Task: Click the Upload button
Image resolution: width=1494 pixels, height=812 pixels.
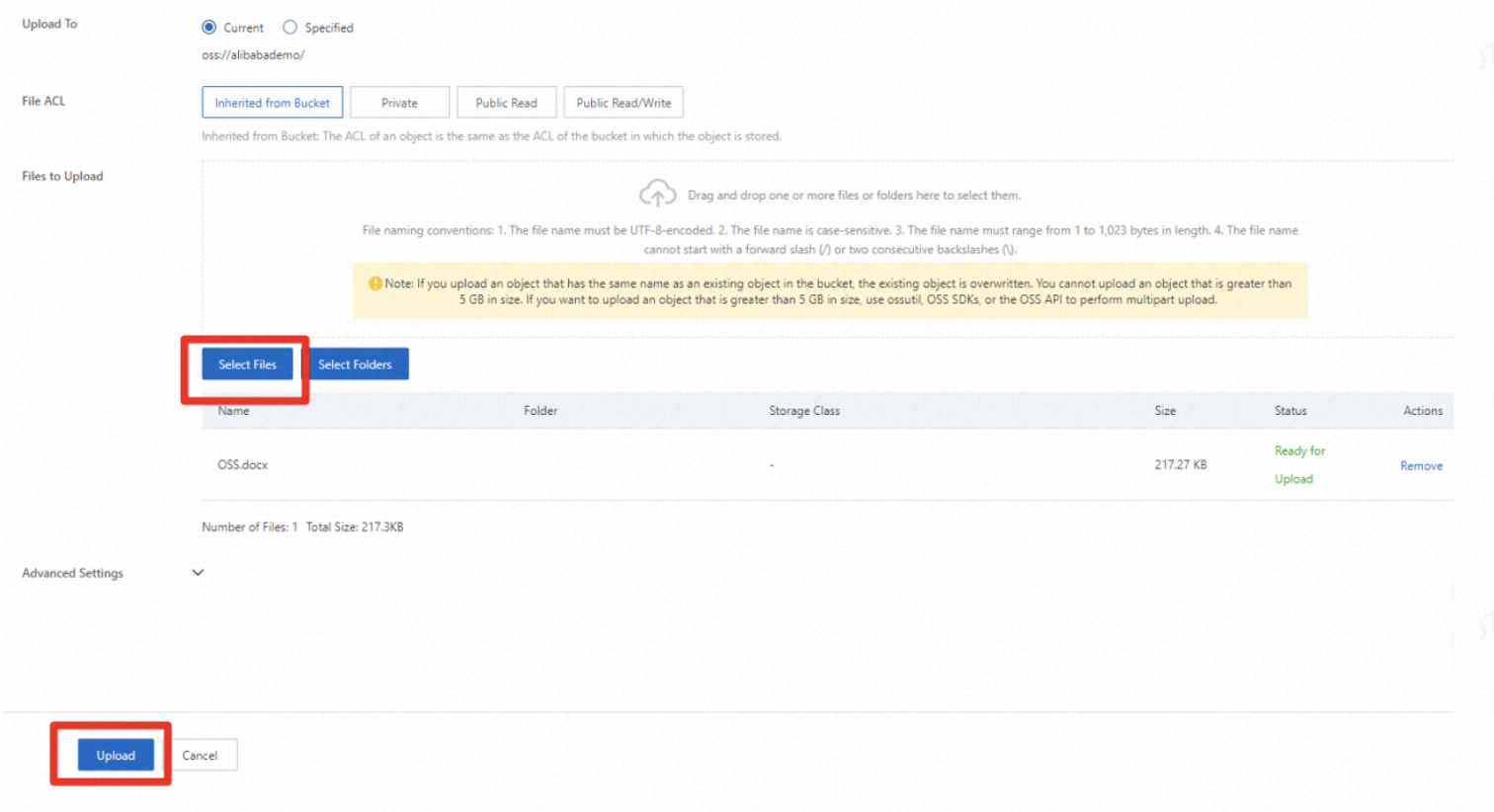Action: pos(115,754)
